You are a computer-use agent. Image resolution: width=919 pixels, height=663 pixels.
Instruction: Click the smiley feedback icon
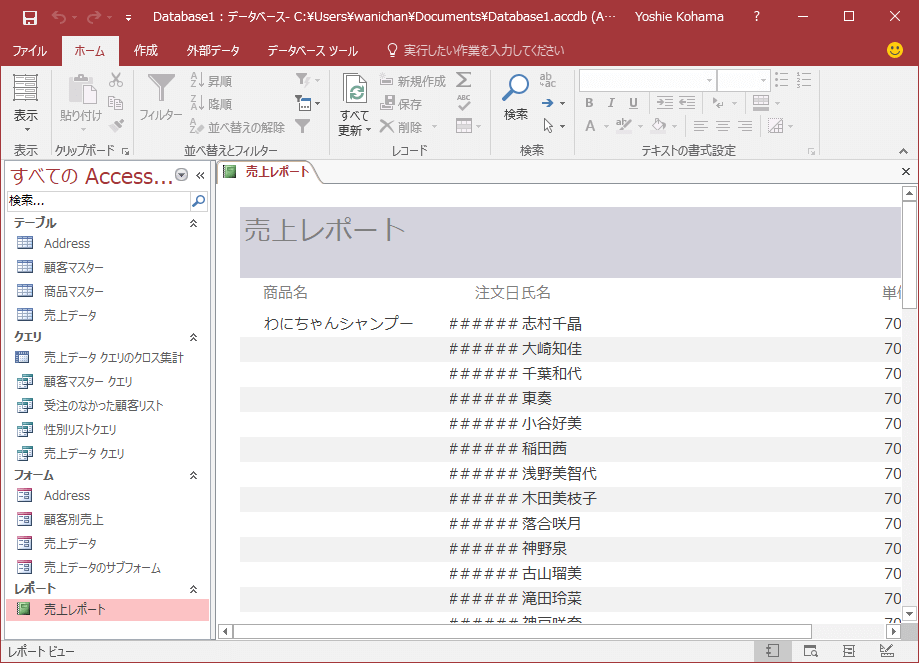click(x=895, y=50)
